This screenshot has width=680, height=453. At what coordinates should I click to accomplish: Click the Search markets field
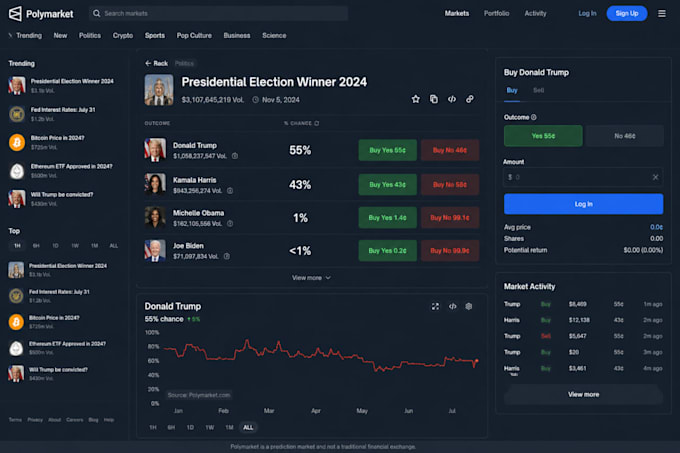(x=219, y=13)
